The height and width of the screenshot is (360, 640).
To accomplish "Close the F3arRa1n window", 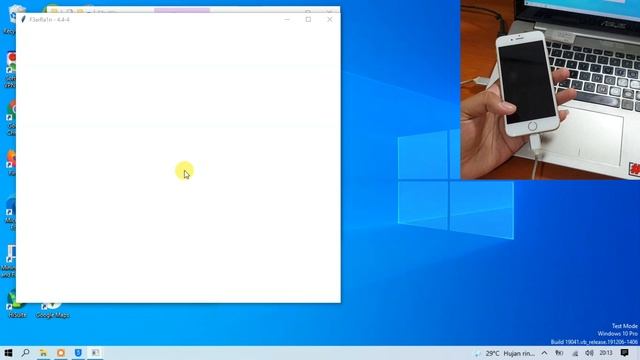I will click(330, 19).
